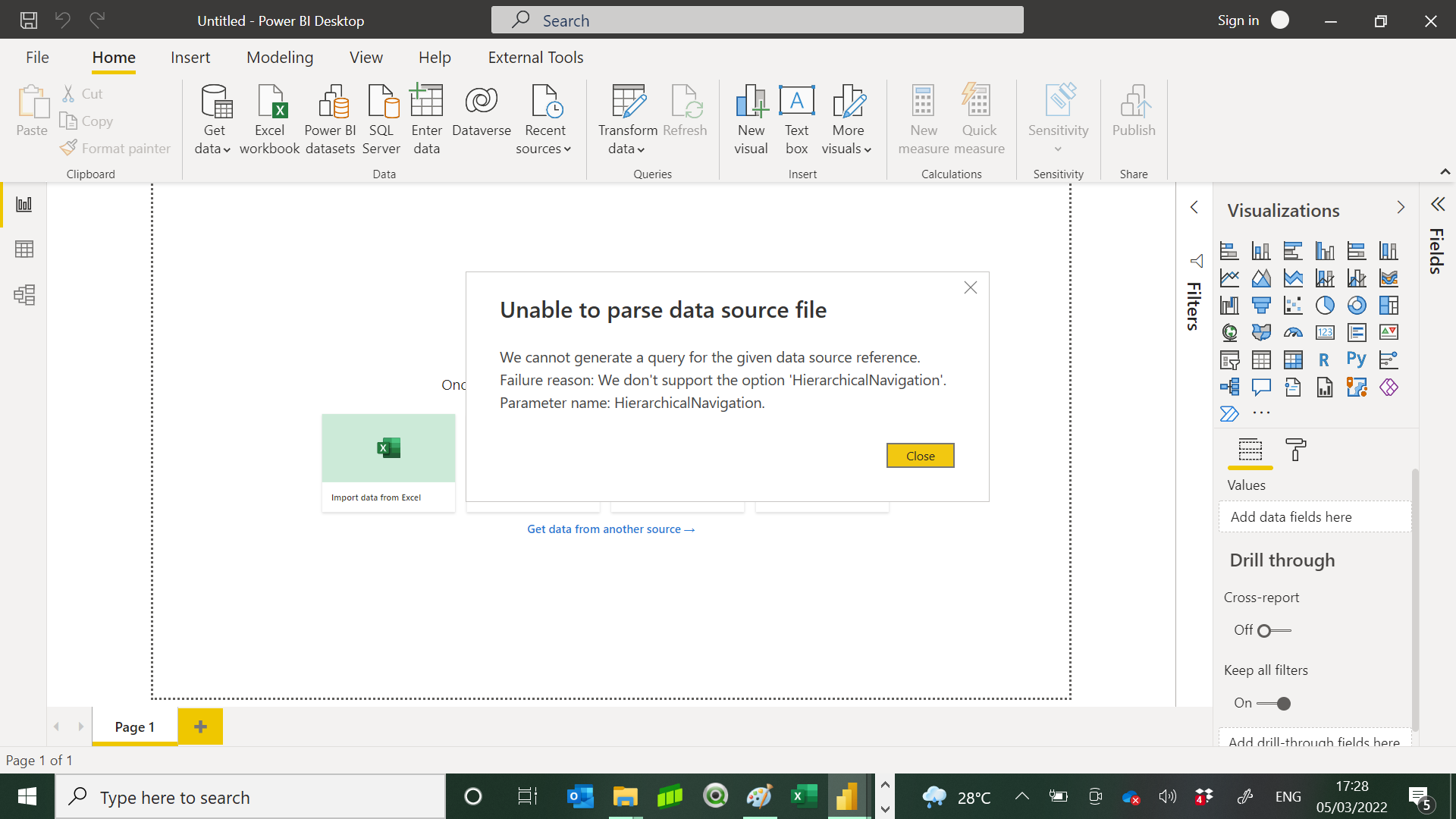
Task: Switch to Data view icon
Action: [24, 249]
